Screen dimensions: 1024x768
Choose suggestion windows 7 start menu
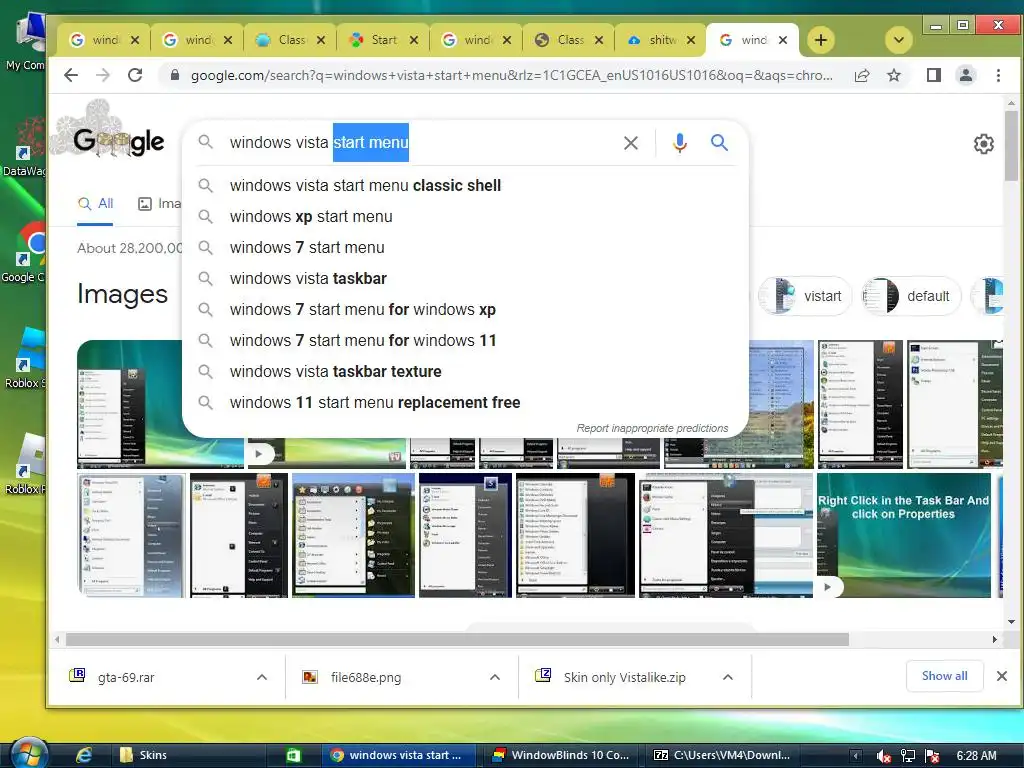pos(465,248)
